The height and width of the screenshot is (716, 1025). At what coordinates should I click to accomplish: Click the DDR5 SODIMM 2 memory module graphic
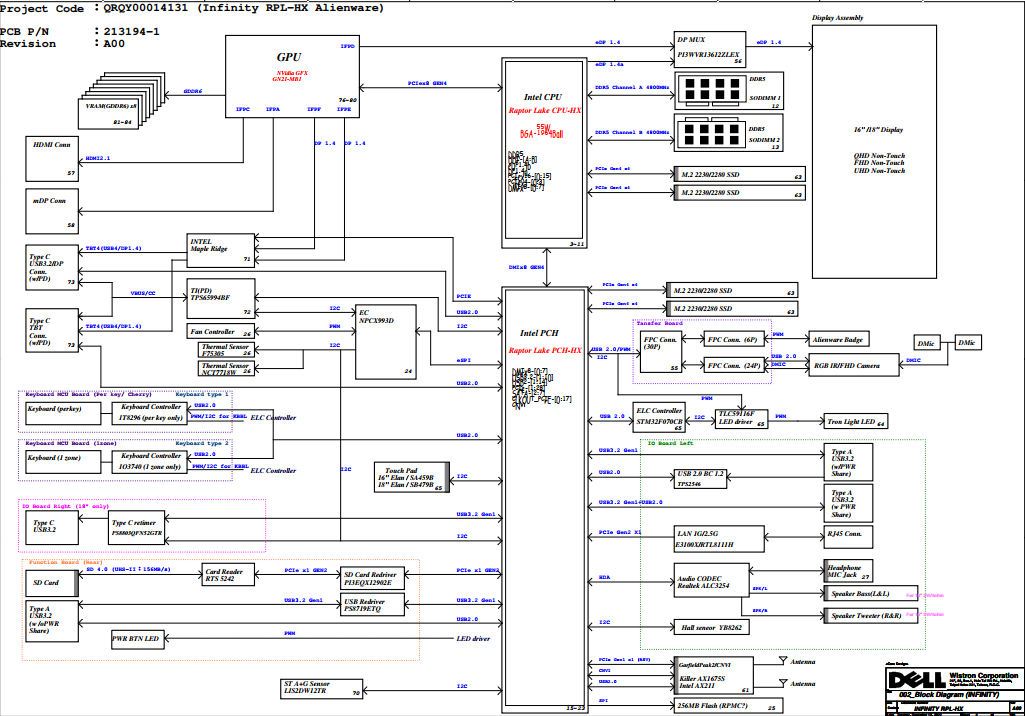[x=728, y=133]
